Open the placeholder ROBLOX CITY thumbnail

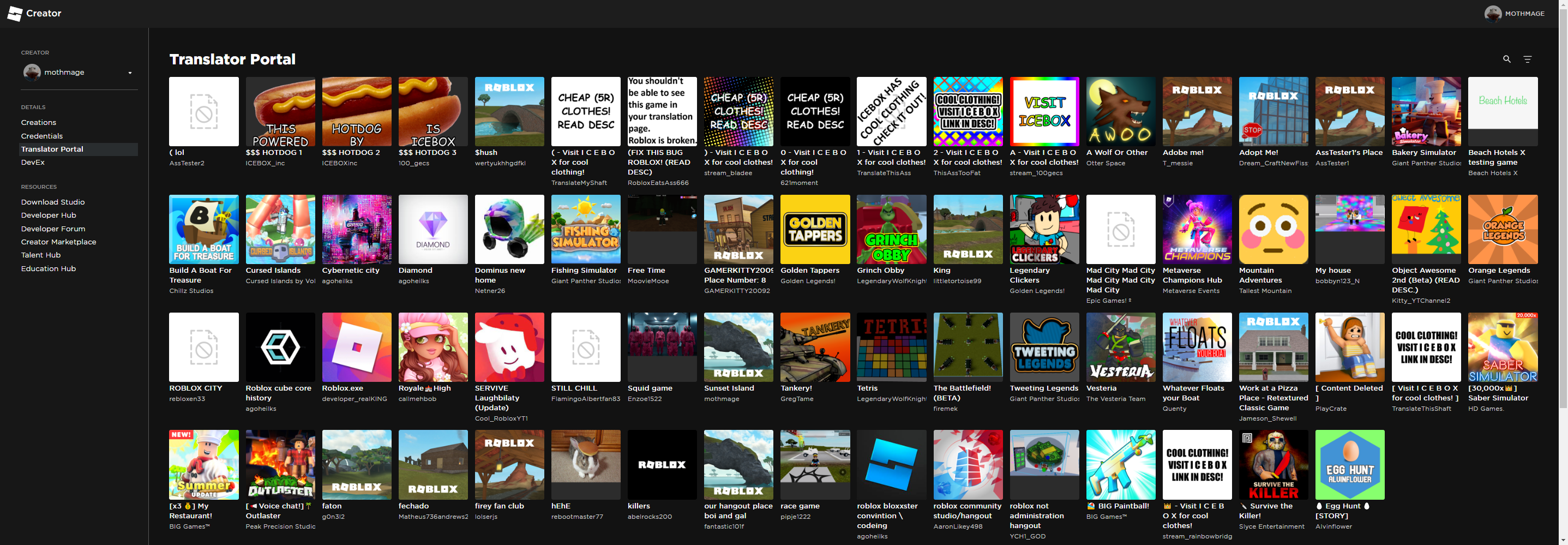[x=204, y=347]
